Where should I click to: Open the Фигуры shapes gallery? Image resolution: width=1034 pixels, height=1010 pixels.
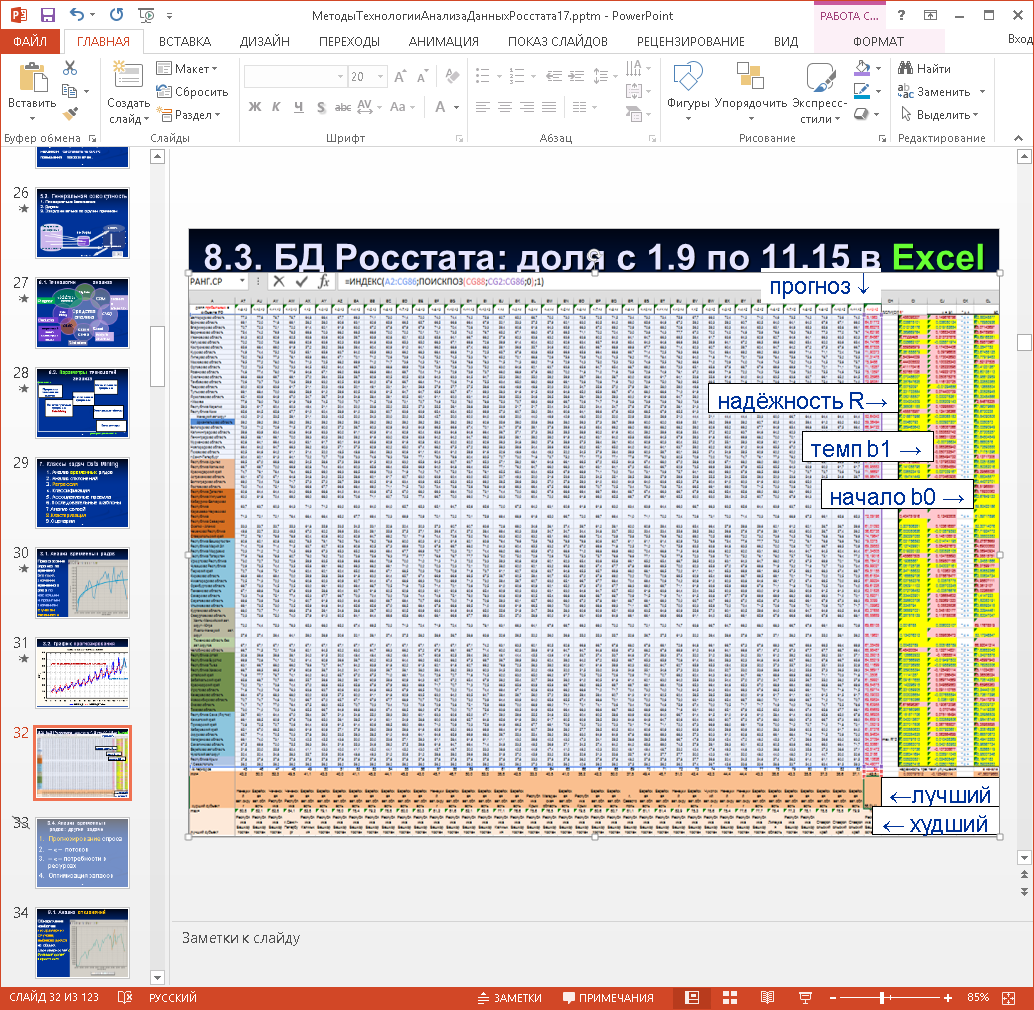[x=688, y=92]
